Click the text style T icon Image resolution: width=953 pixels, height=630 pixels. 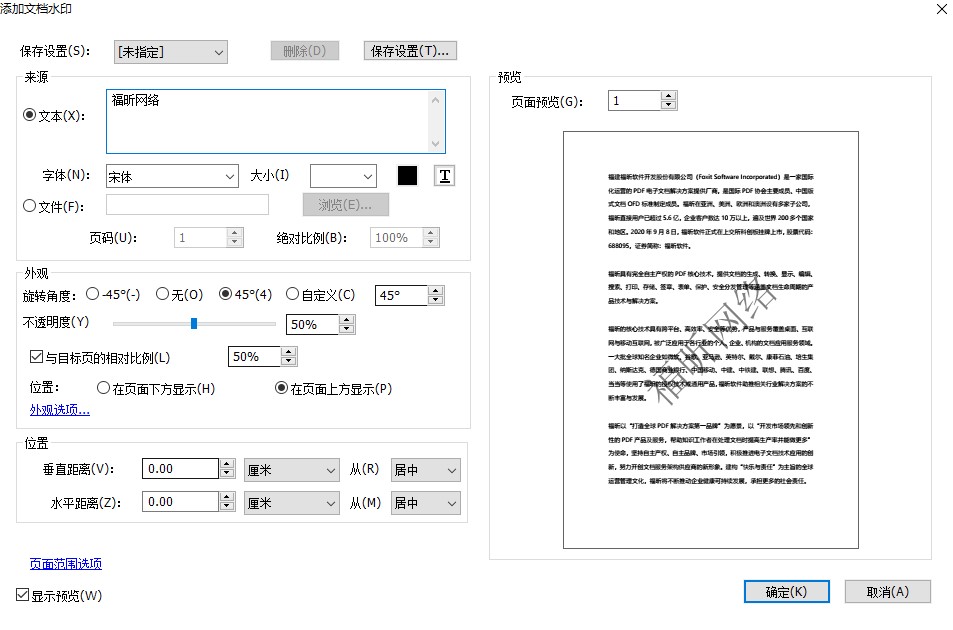click(x=442, y=175)
